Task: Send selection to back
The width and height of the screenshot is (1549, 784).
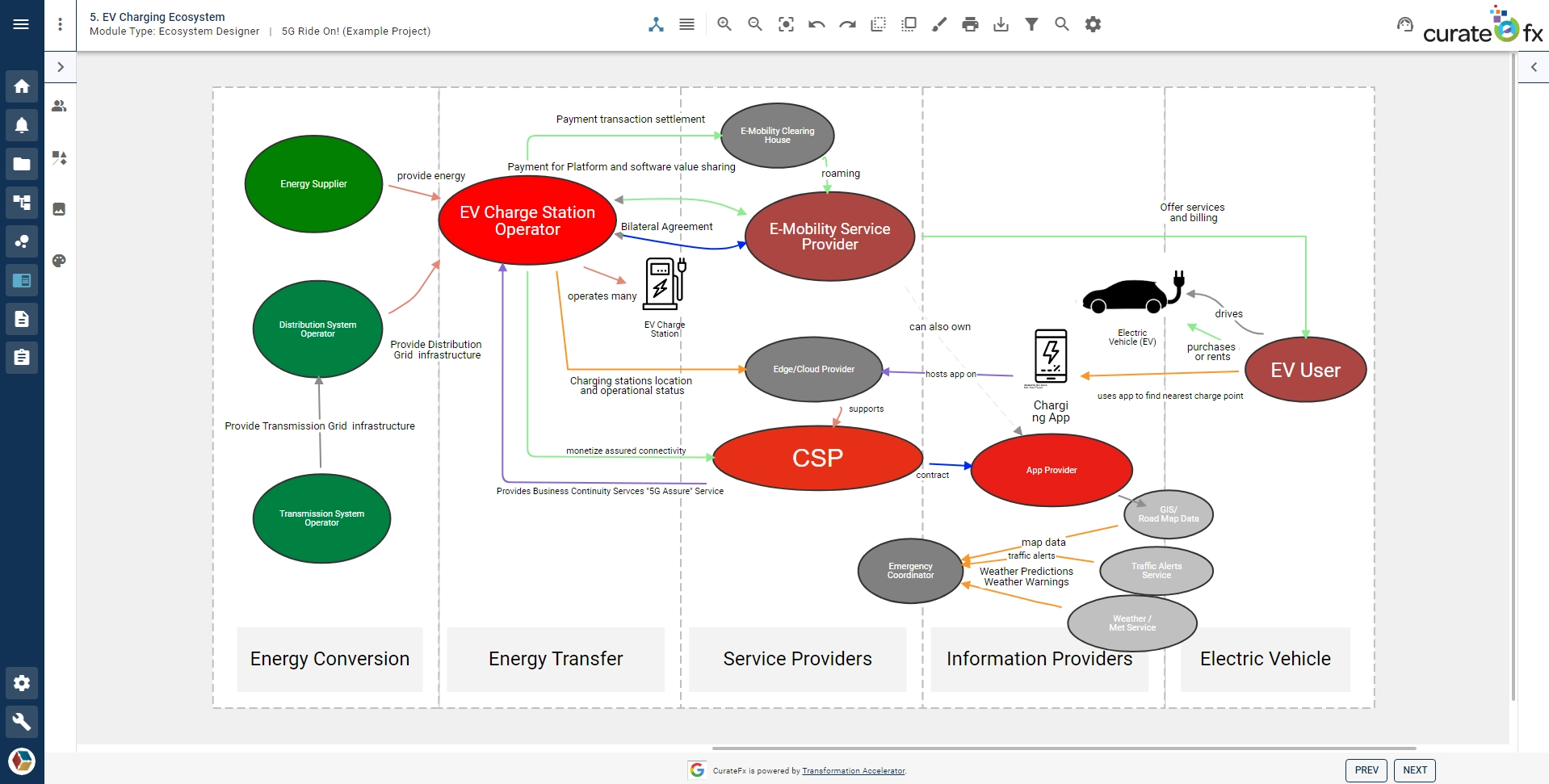Action: [878, 24]
